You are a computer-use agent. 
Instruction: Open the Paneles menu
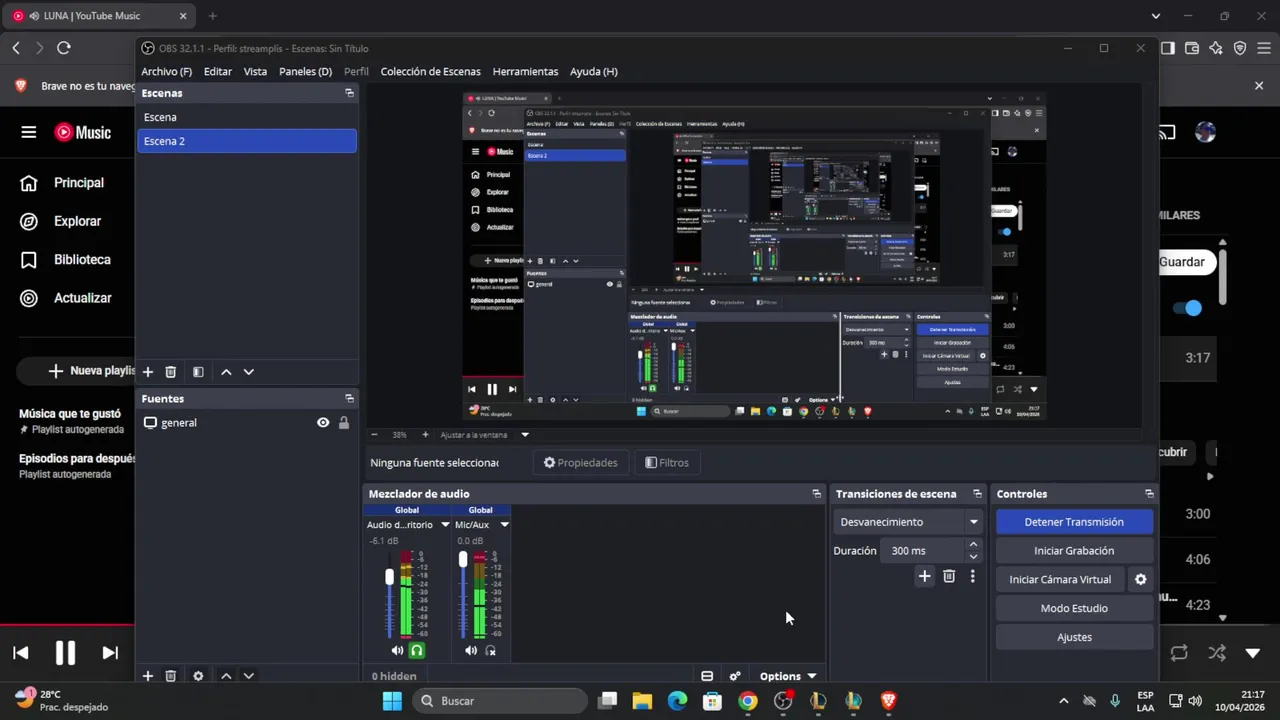pyautogui.click(x=305, y=72)
